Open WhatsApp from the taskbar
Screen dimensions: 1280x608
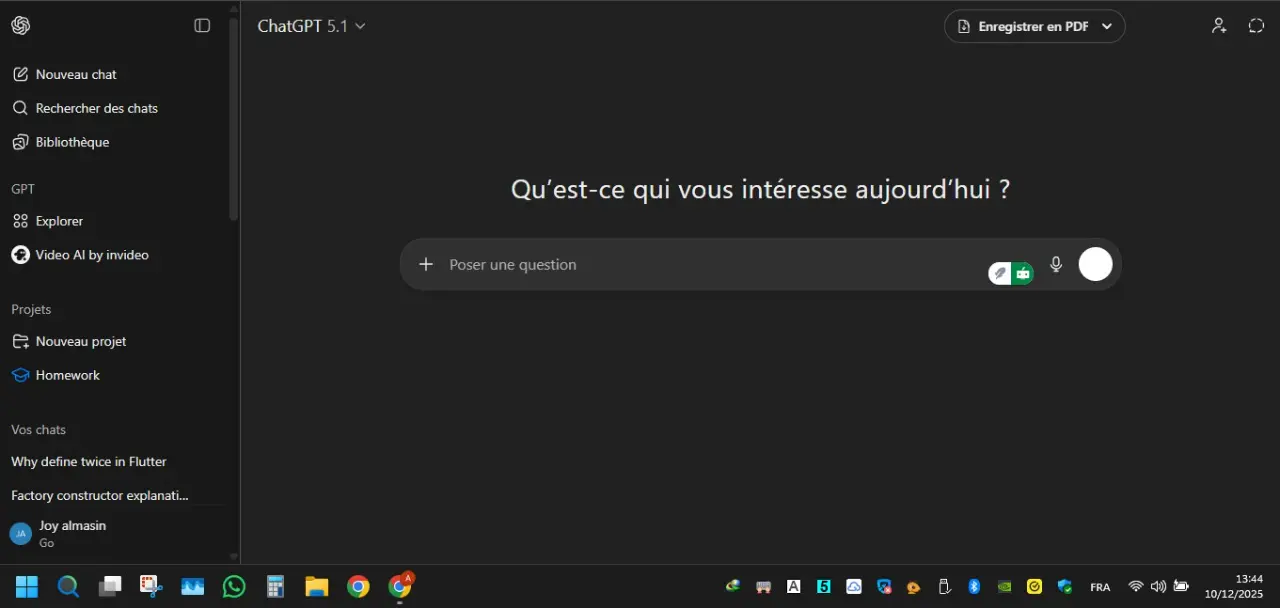234,586
